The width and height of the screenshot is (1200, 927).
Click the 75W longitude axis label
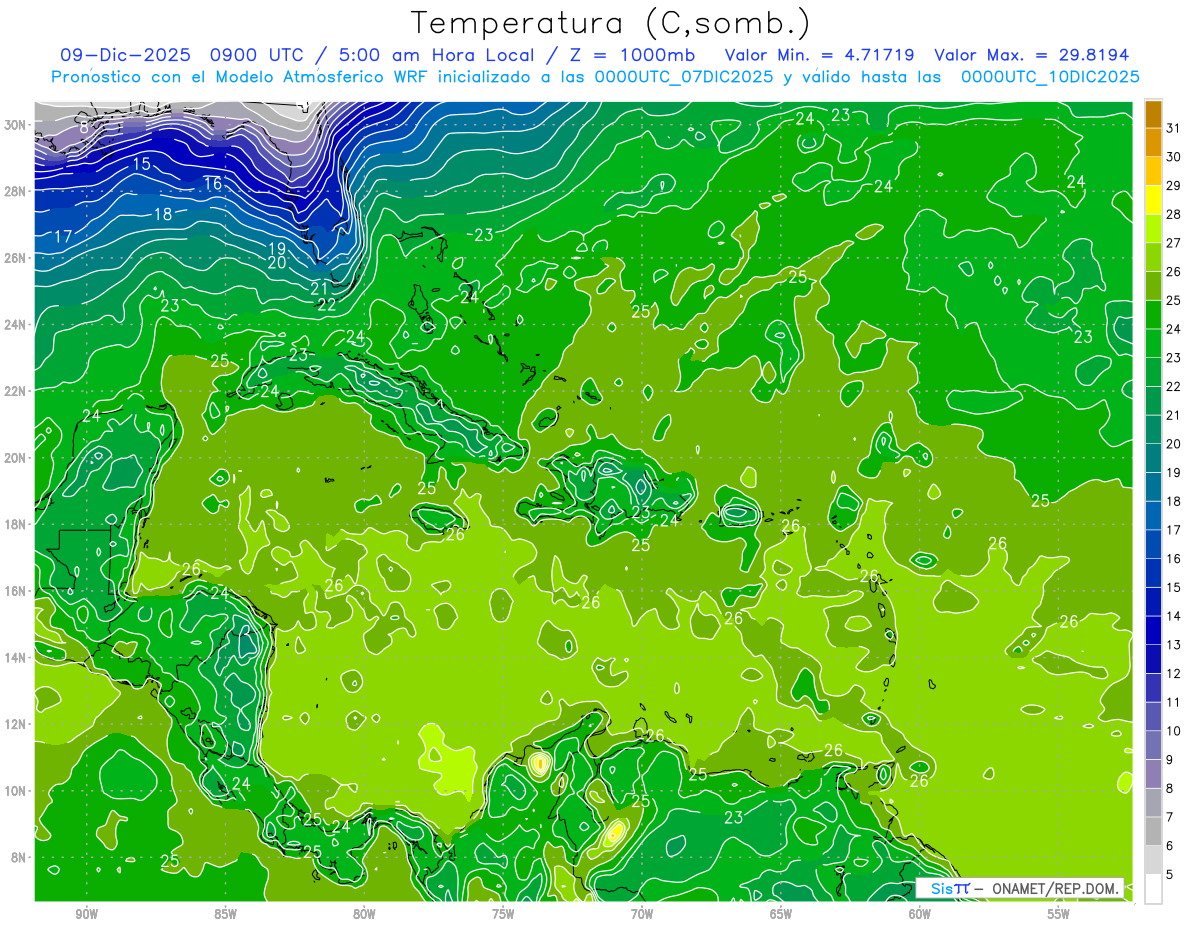503,914
